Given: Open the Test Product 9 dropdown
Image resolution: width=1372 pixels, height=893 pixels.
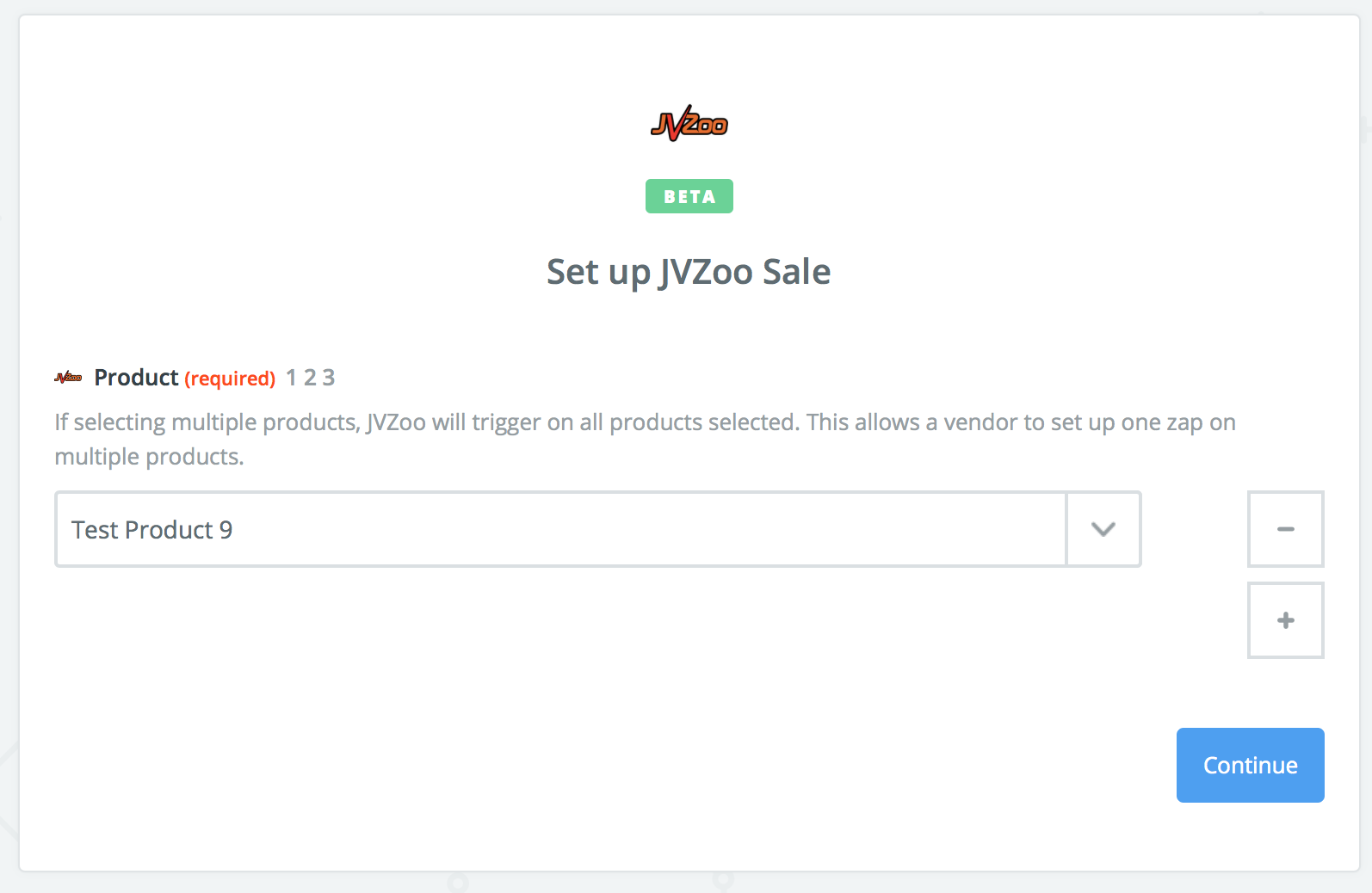Looking at the screenshot, I should (598, 529).
